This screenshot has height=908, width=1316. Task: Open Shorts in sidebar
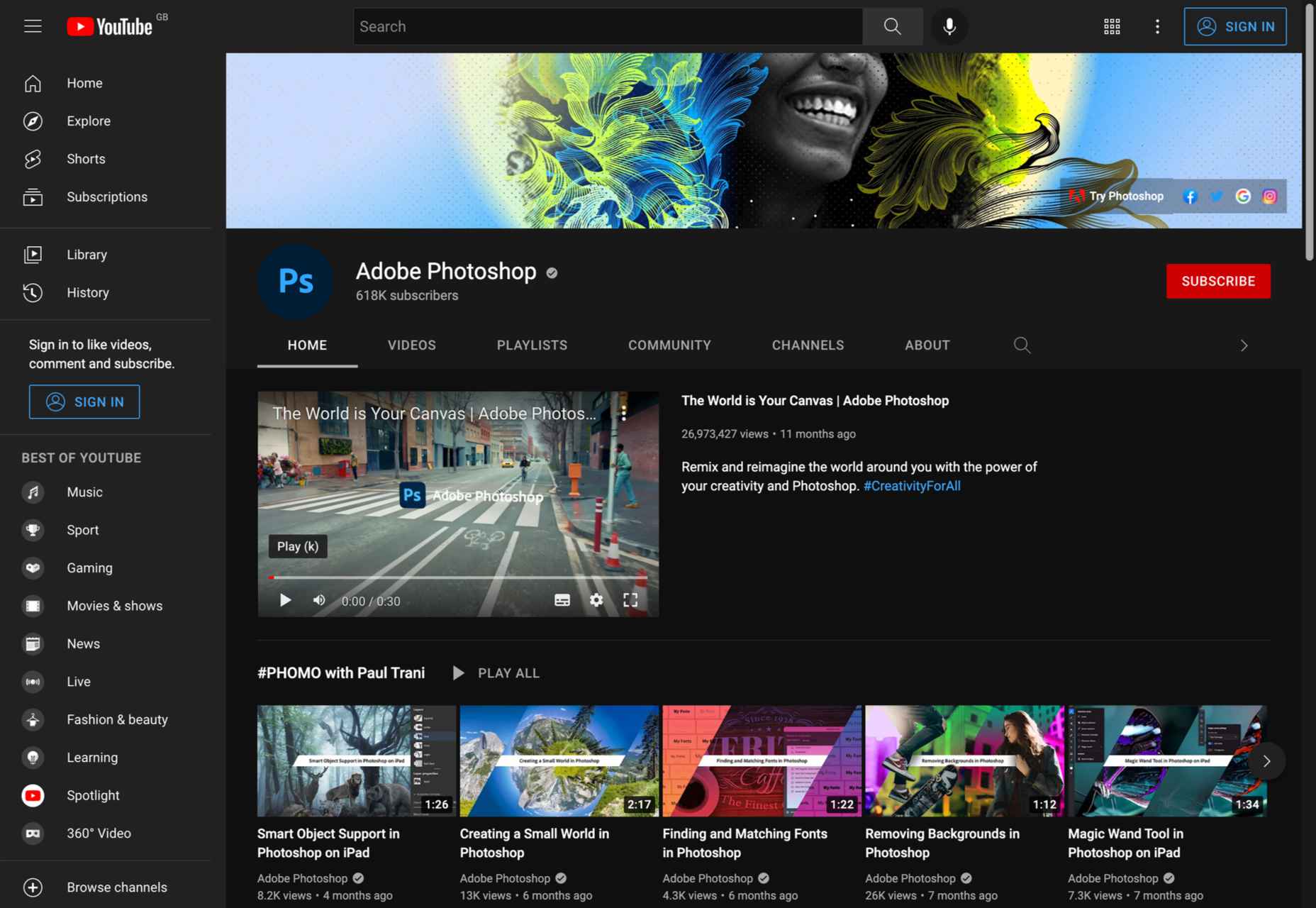[106, 159]
